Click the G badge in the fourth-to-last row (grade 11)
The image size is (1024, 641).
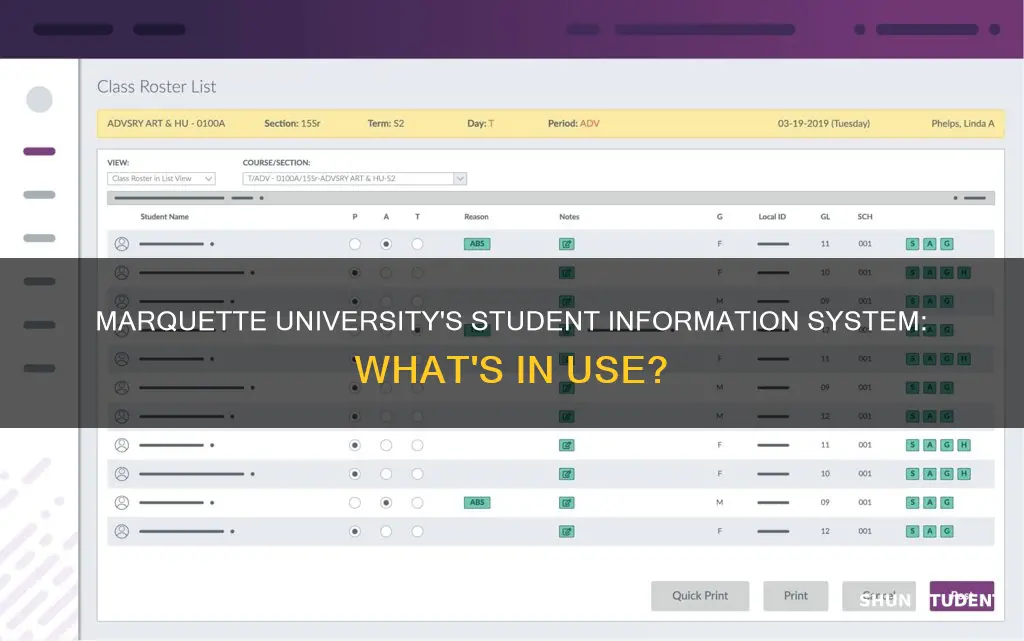(x=946, y=445)
